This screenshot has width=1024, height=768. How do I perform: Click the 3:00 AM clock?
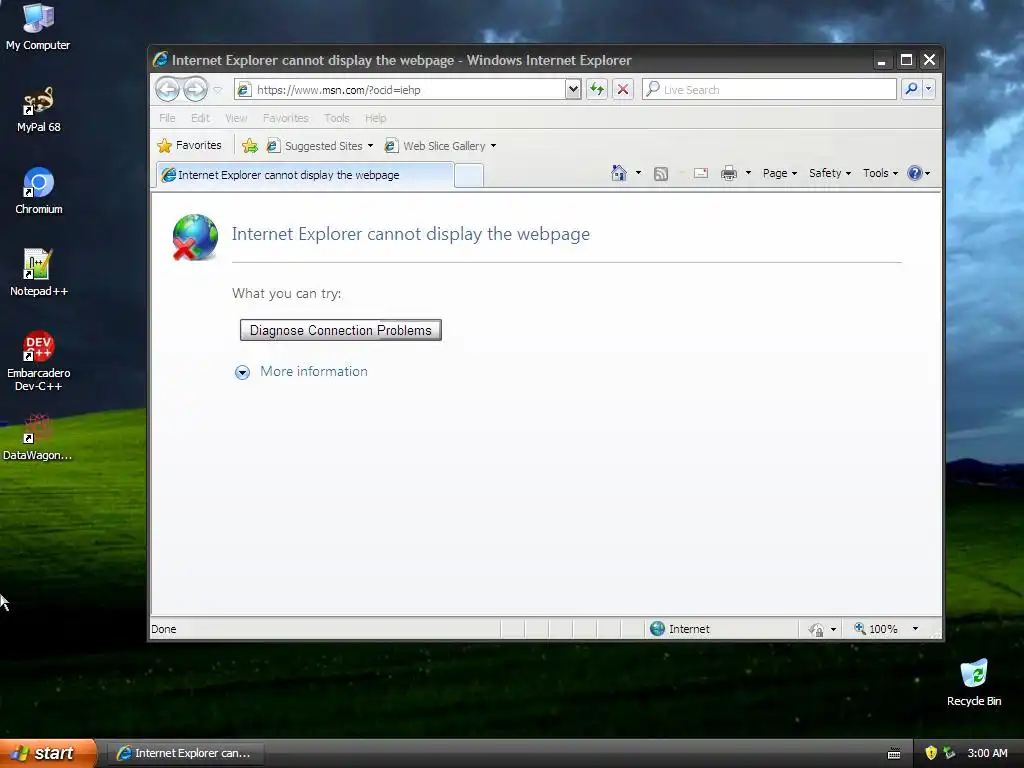(x=987, y=753)
